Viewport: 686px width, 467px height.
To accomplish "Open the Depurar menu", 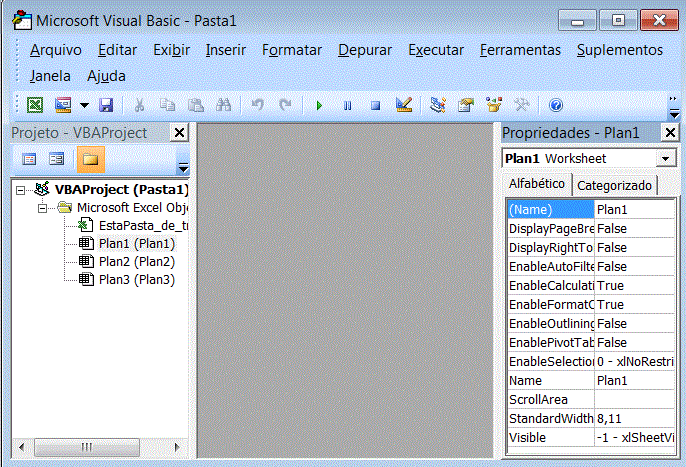I will [365, 50].
